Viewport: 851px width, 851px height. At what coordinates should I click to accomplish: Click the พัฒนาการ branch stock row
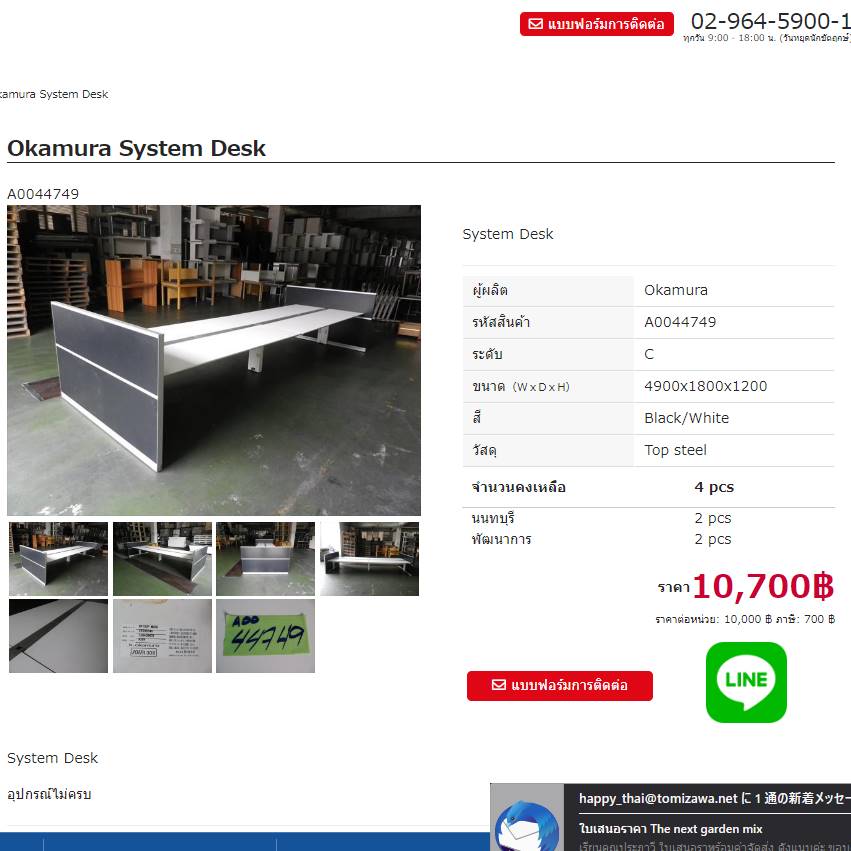tap(649, 539)
